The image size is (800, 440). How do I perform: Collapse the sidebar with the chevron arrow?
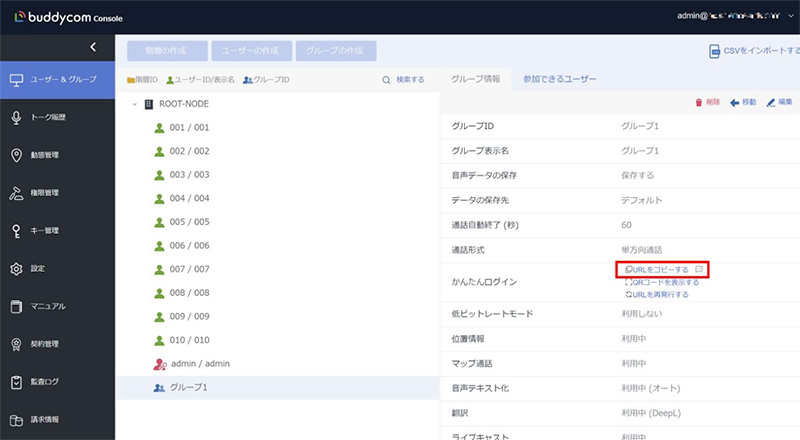93,47
